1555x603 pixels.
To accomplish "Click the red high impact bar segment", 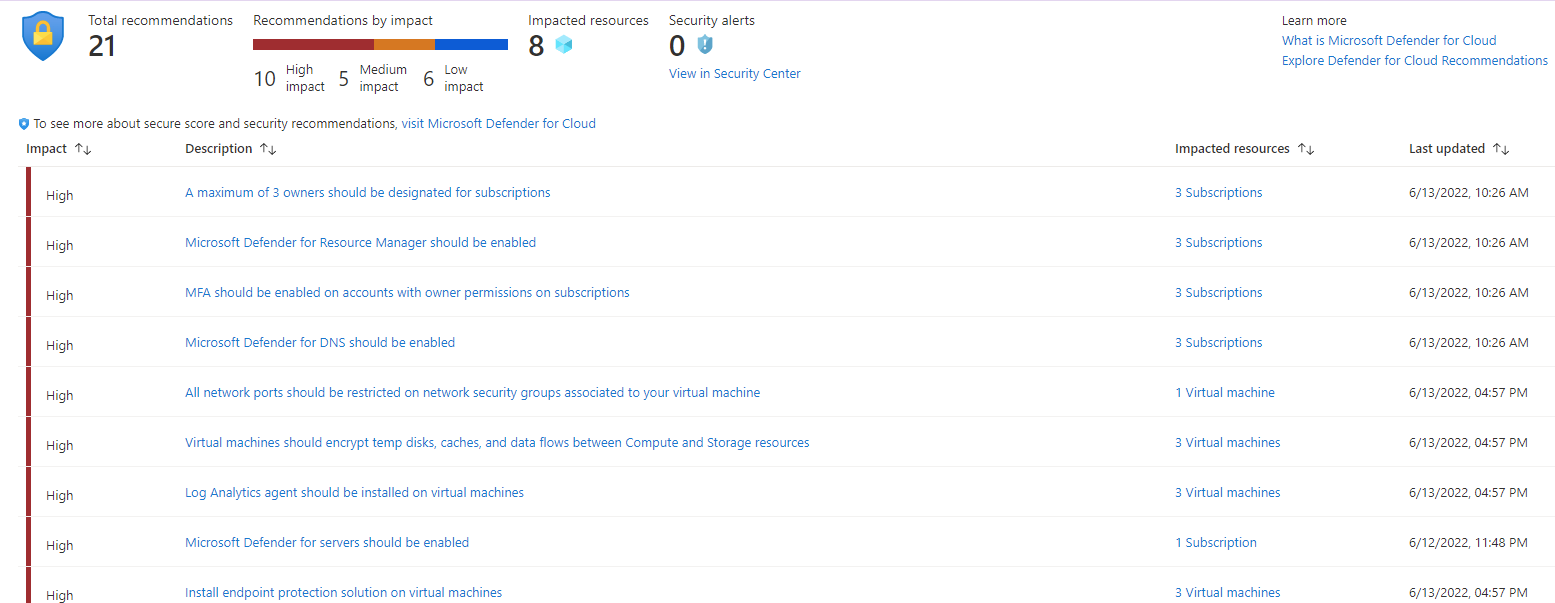I will click(313, 44).
